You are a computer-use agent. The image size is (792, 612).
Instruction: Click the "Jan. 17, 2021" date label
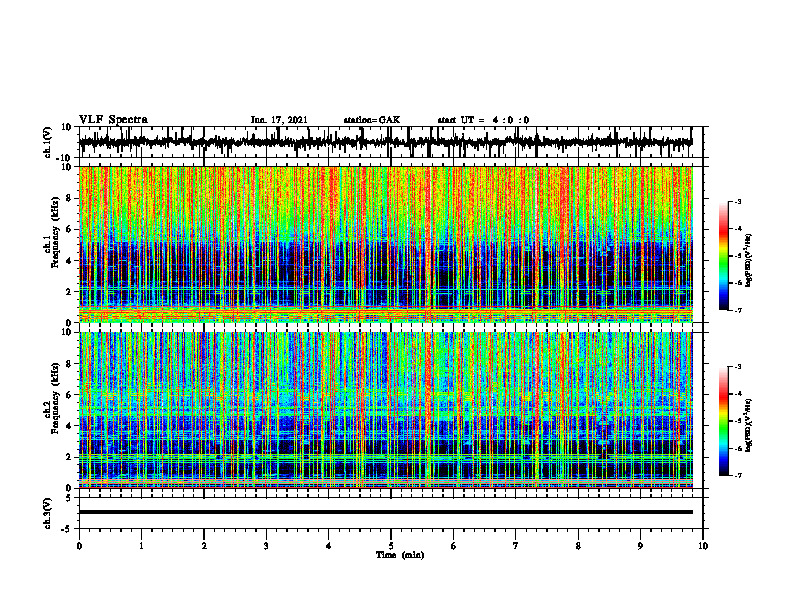[x=279, y=120]
